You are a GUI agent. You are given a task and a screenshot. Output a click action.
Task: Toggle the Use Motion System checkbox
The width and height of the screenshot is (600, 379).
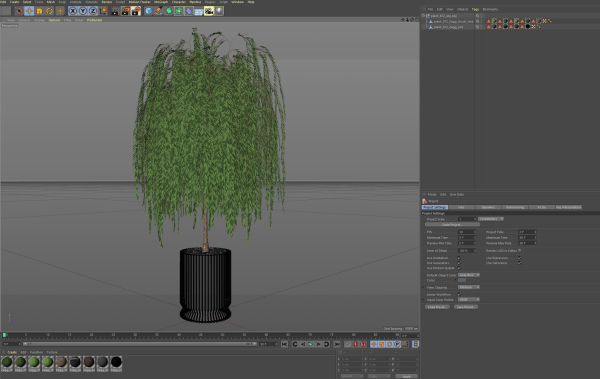pyautogui.click(x=459, y=268)
